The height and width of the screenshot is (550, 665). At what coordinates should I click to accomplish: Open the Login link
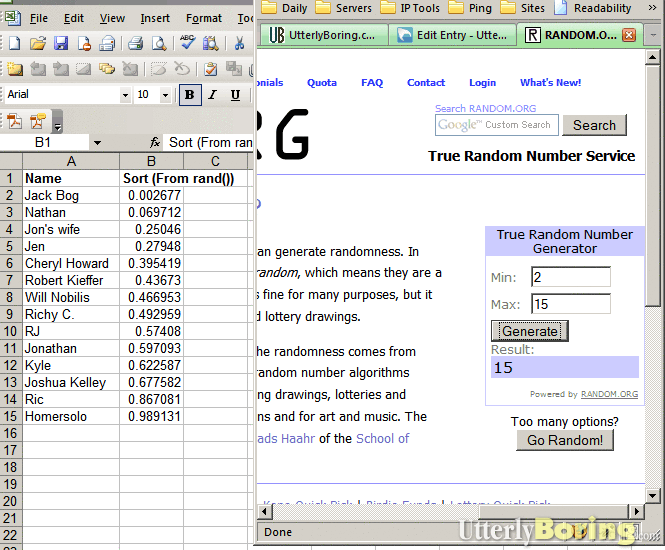(482, 83)
